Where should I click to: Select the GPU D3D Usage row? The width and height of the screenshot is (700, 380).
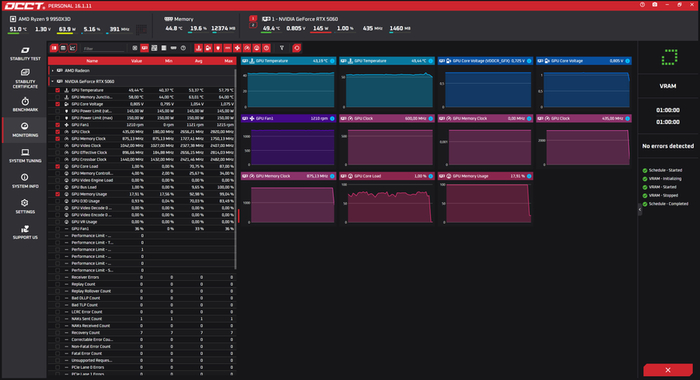142,201
